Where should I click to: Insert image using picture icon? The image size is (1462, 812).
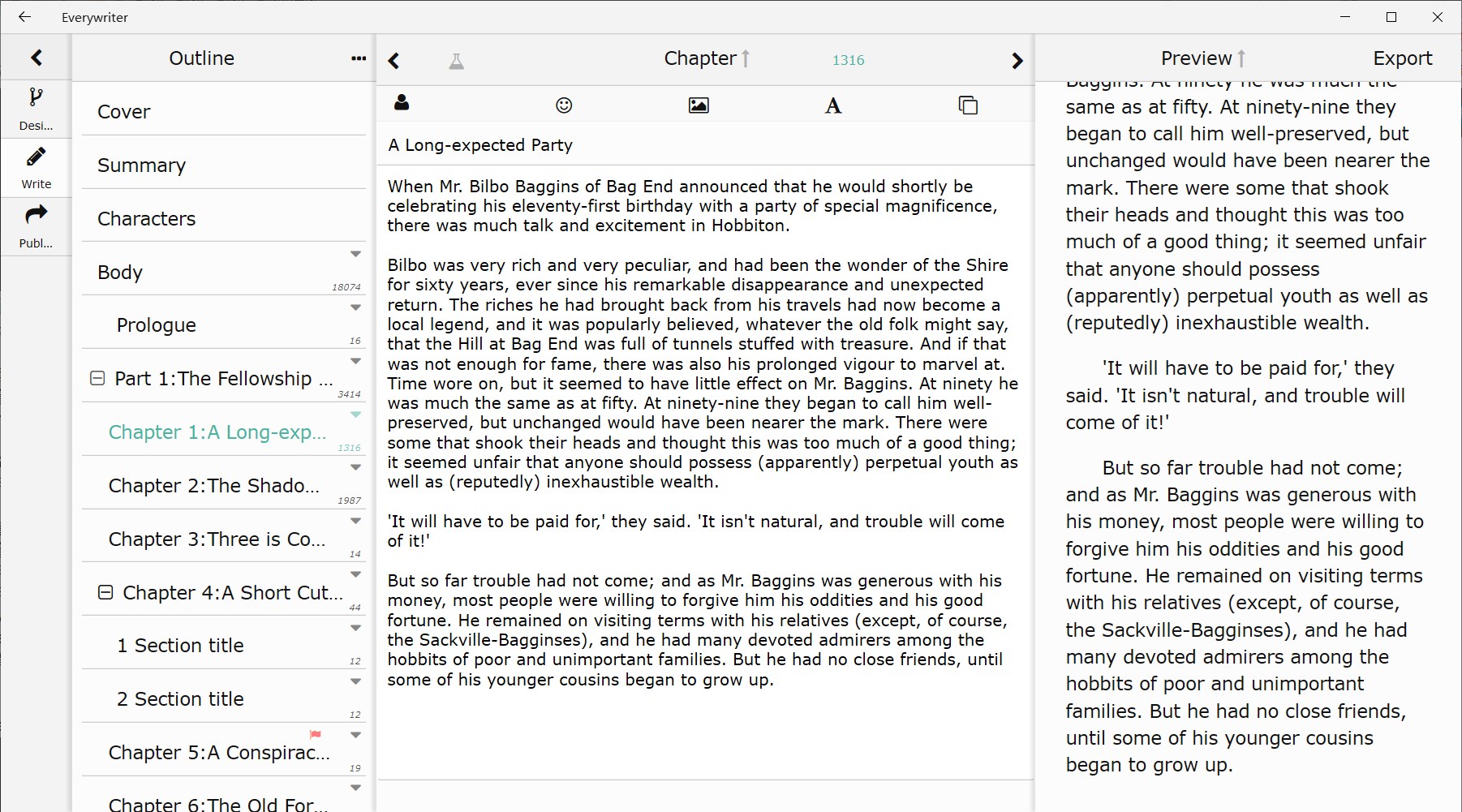pos(699,105)
